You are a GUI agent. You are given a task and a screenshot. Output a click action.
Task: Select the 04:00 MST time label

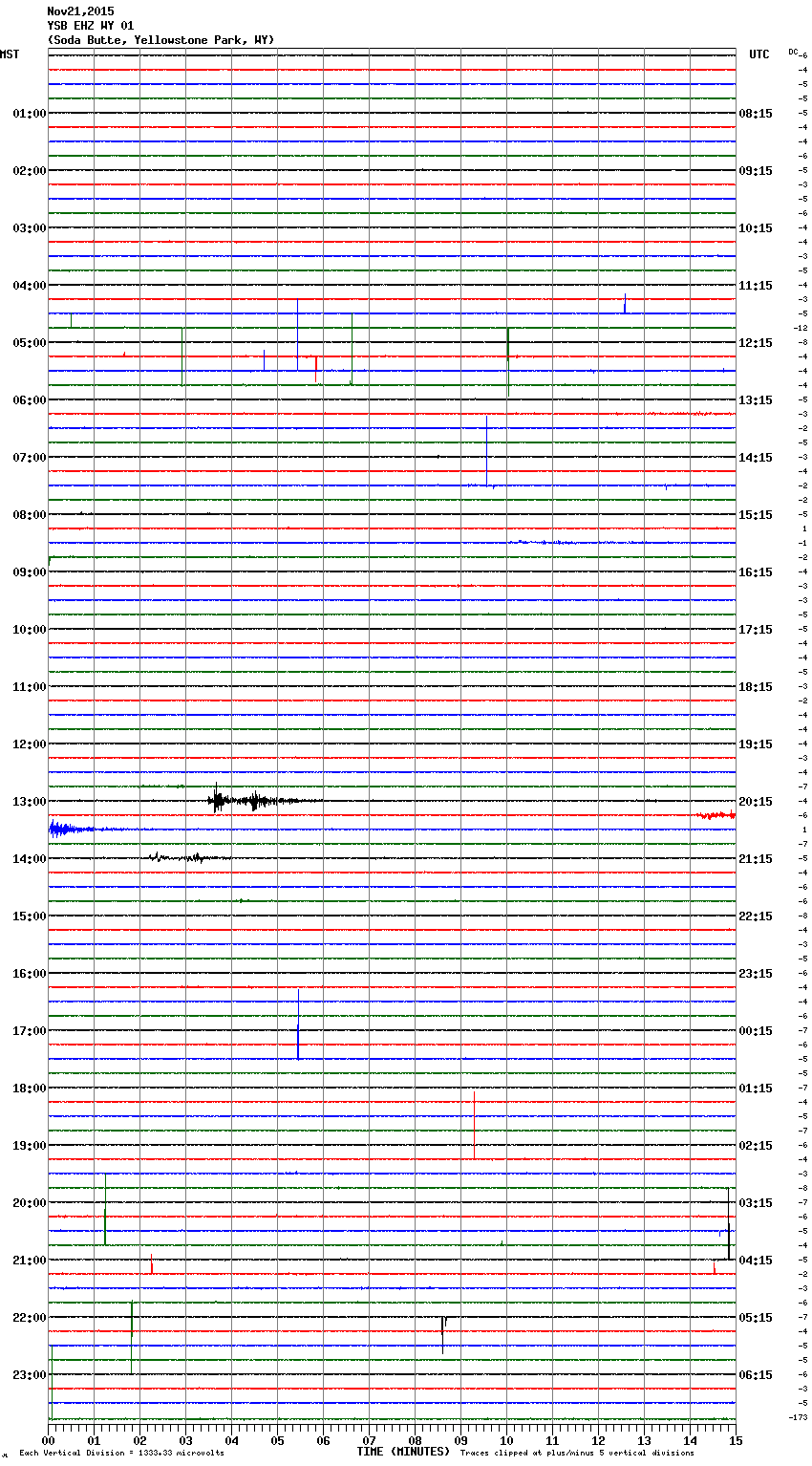pyautogui.click(x=30, y=286)
